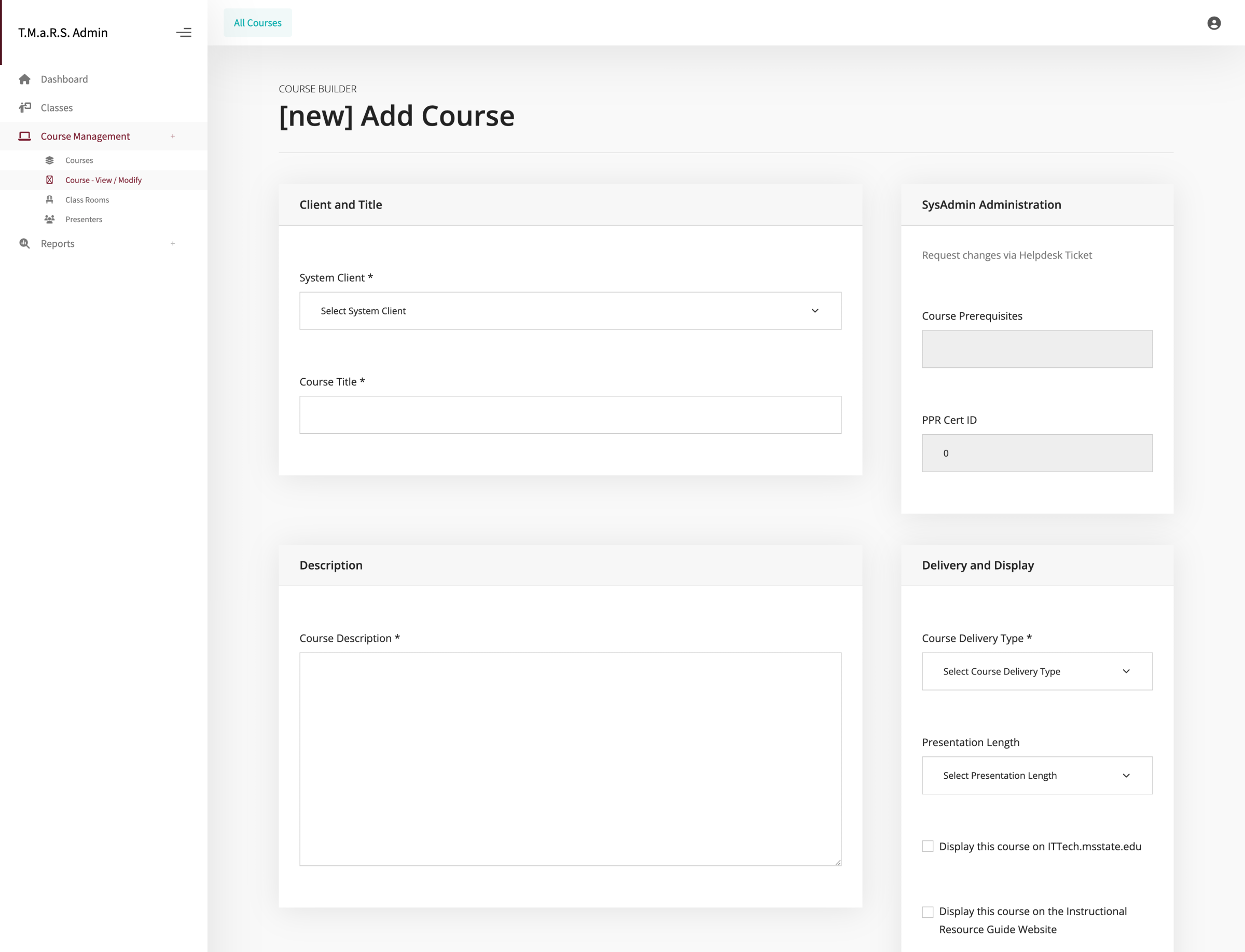Screen dimensions: 1245x952
Task: Open the Select System Client dropdown
Action: 570,311
